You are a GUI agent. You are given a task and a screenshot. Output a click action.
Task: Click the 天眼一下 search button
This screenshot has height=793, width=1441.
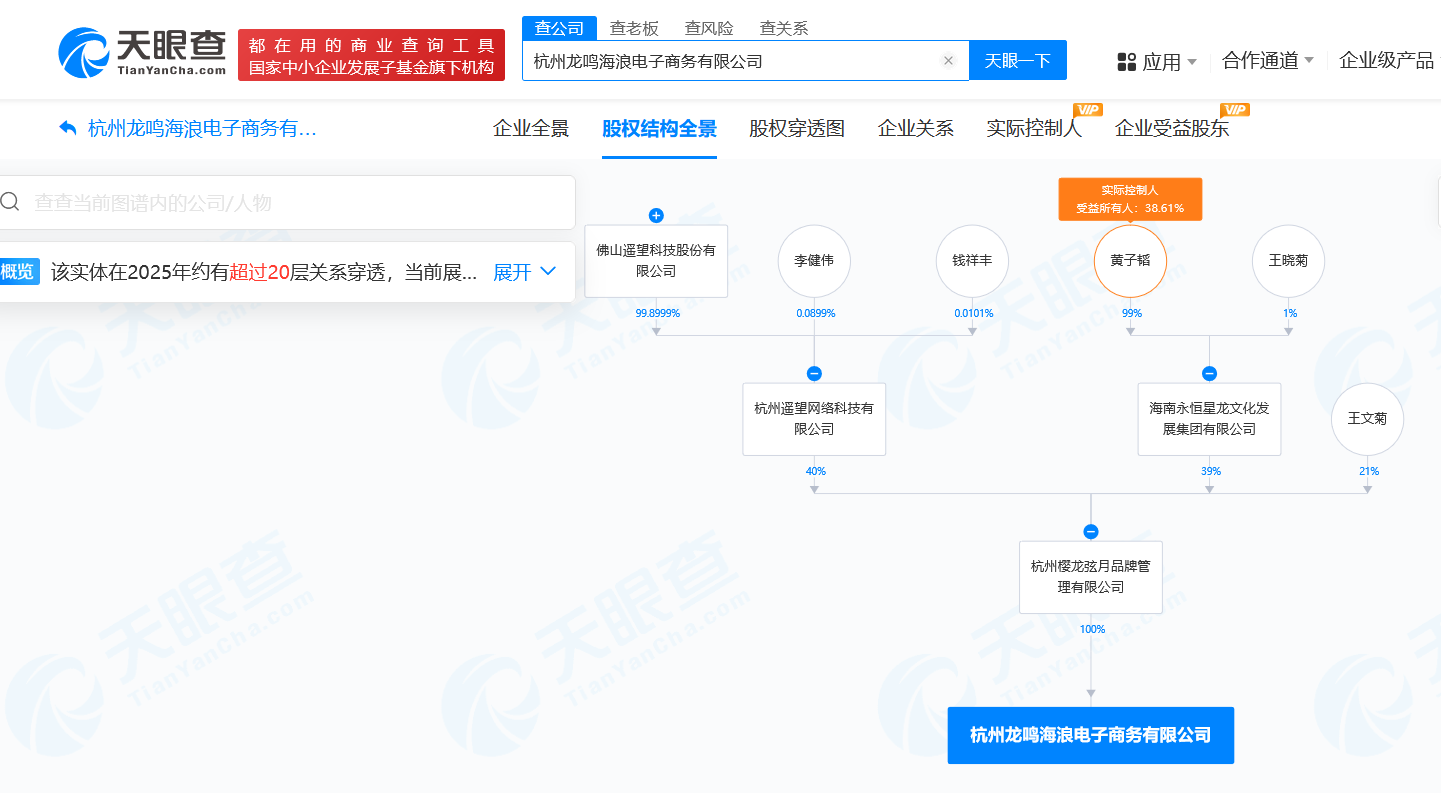[1018, 60]
